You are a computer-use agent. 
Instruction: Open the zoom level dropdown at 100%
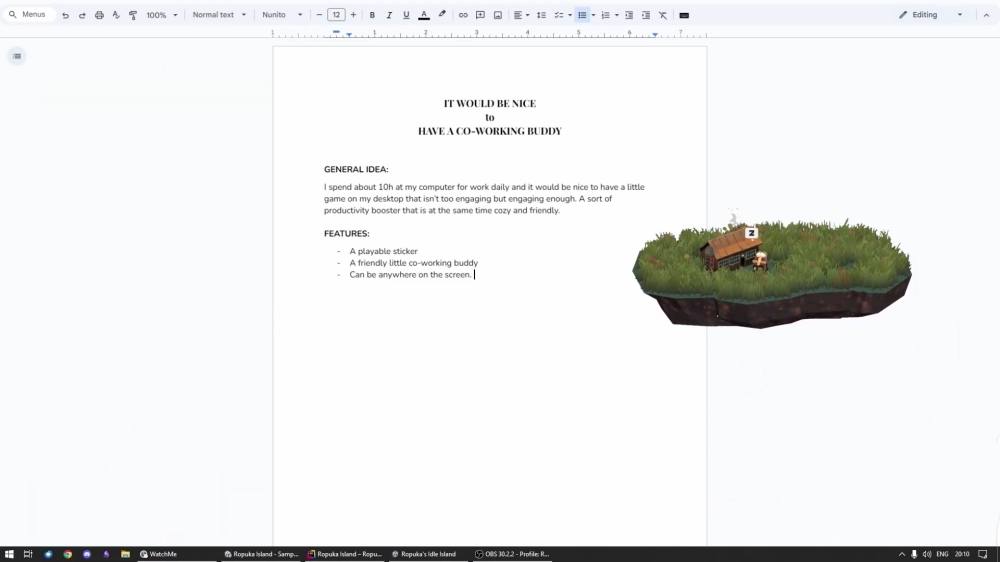161,15
